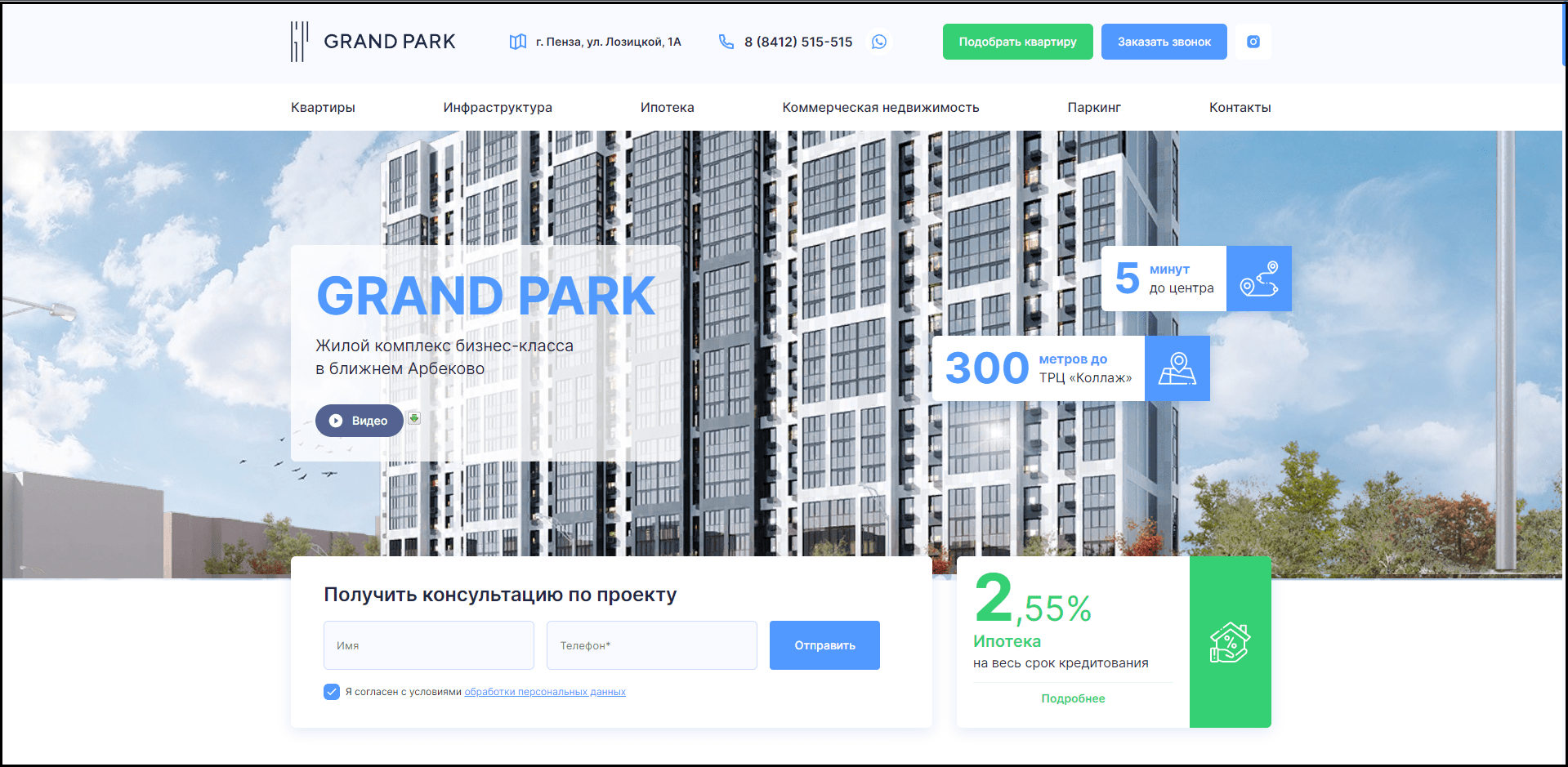Click the small green download icon near Видео
Image resolution: width=1568 pixels, height=767 pixels.
click(414, 418)
